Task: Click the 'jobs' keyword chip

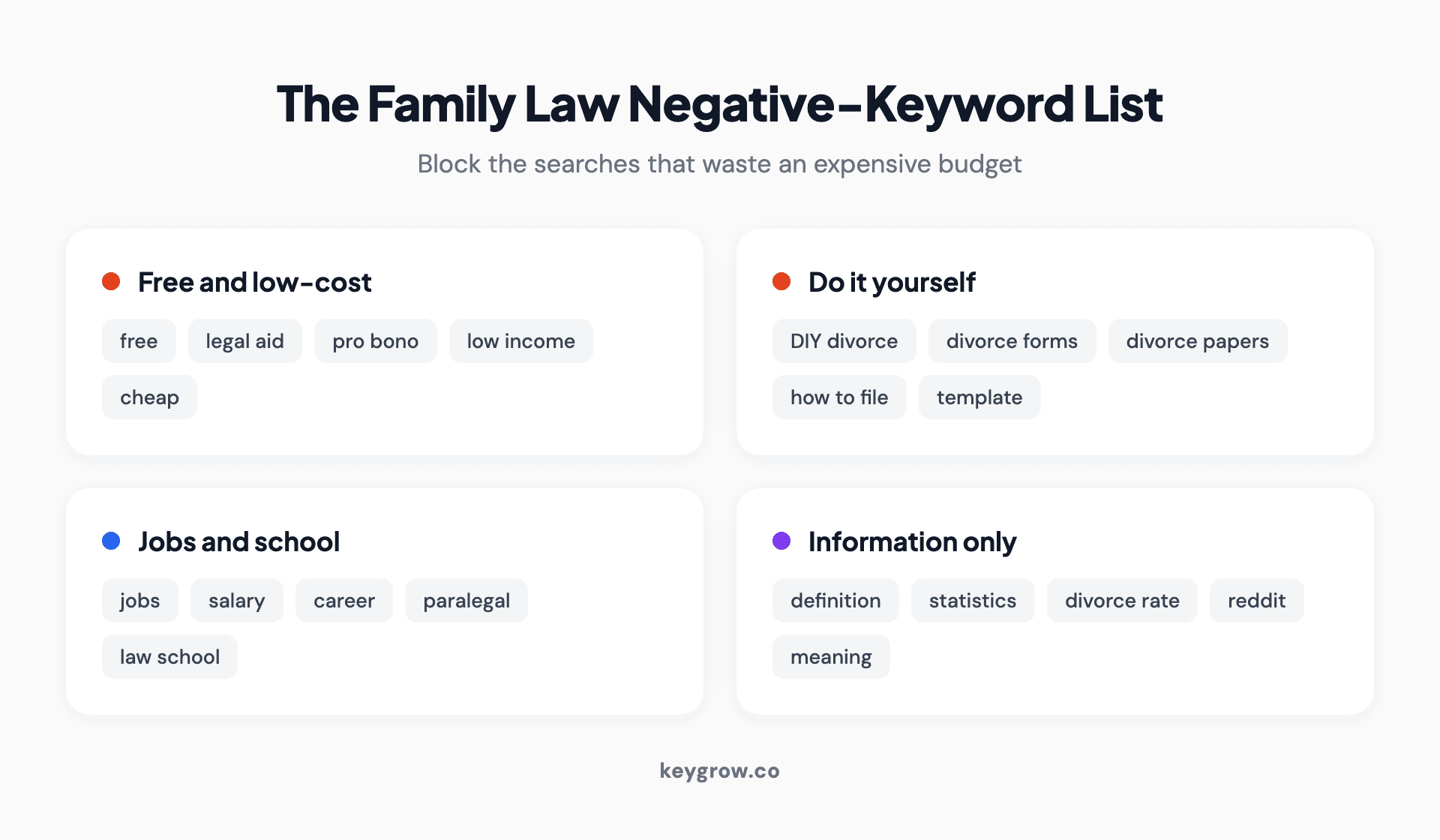Action: click(139, 601)
